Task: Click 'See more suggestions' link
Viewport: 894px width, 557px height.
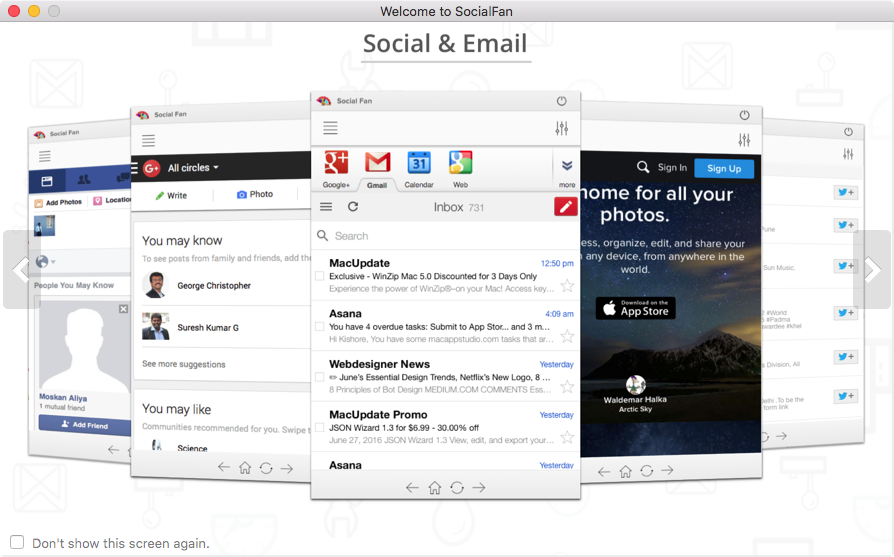Action: [x=184, y=364]
